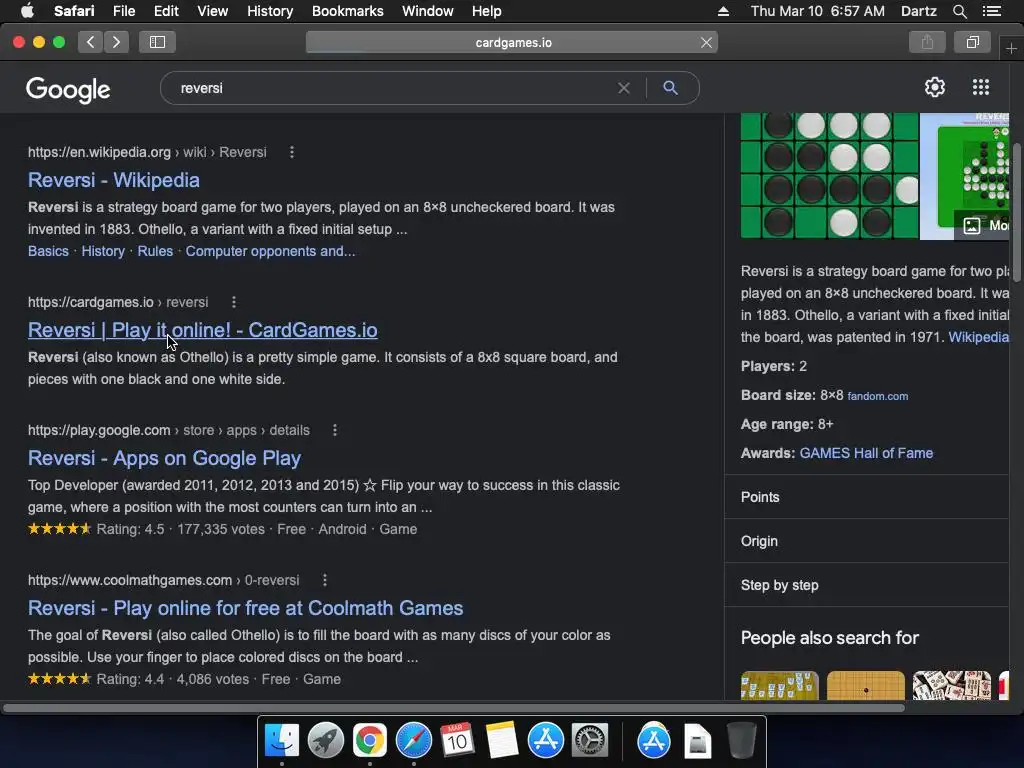Screen dimensions: 1024x768
Task: Open Reversi Coolmath Games result
Action: 246,608
